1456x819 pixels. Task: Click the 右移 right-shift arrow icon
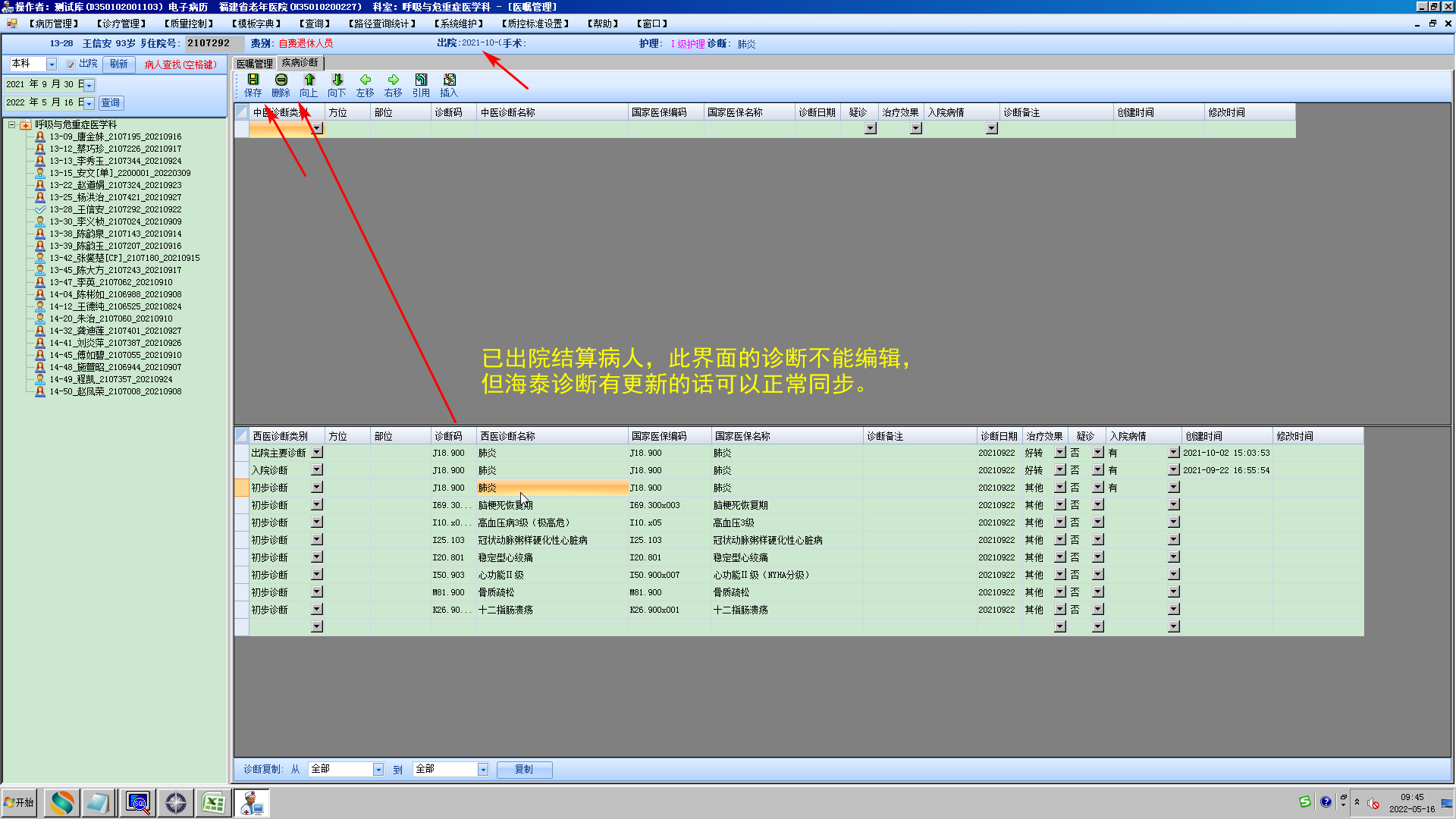pos(393,80)
